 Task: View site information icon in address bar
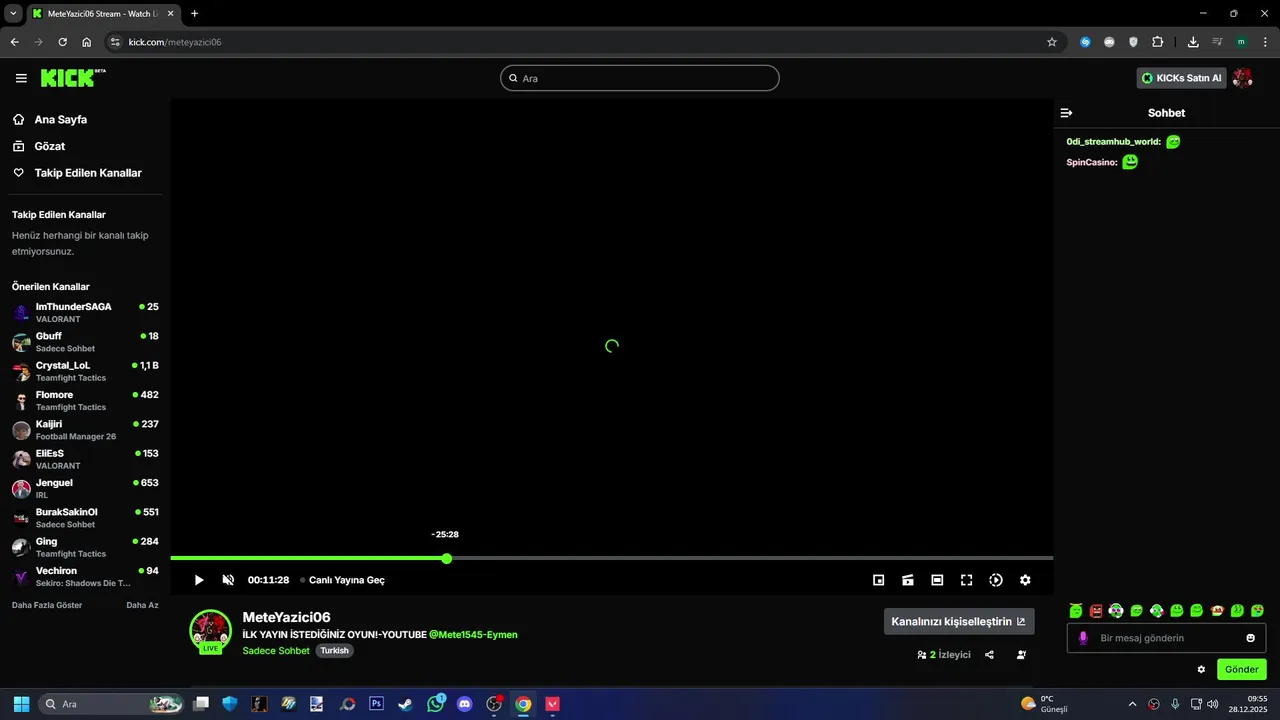(115, 42)
